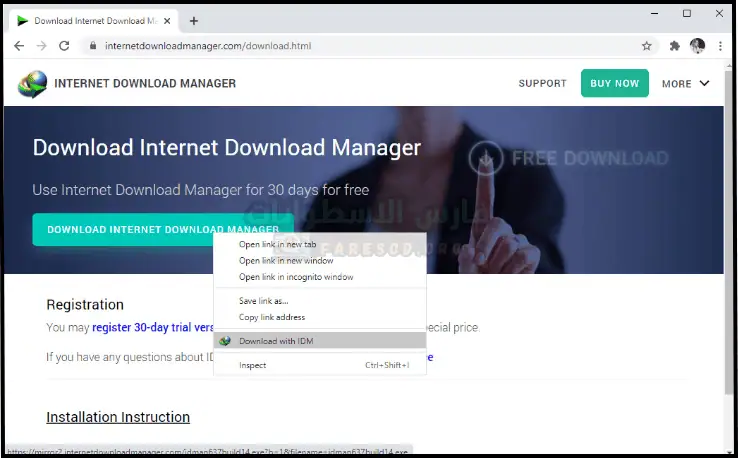Open the SUPPORT link

pos(543,84)
